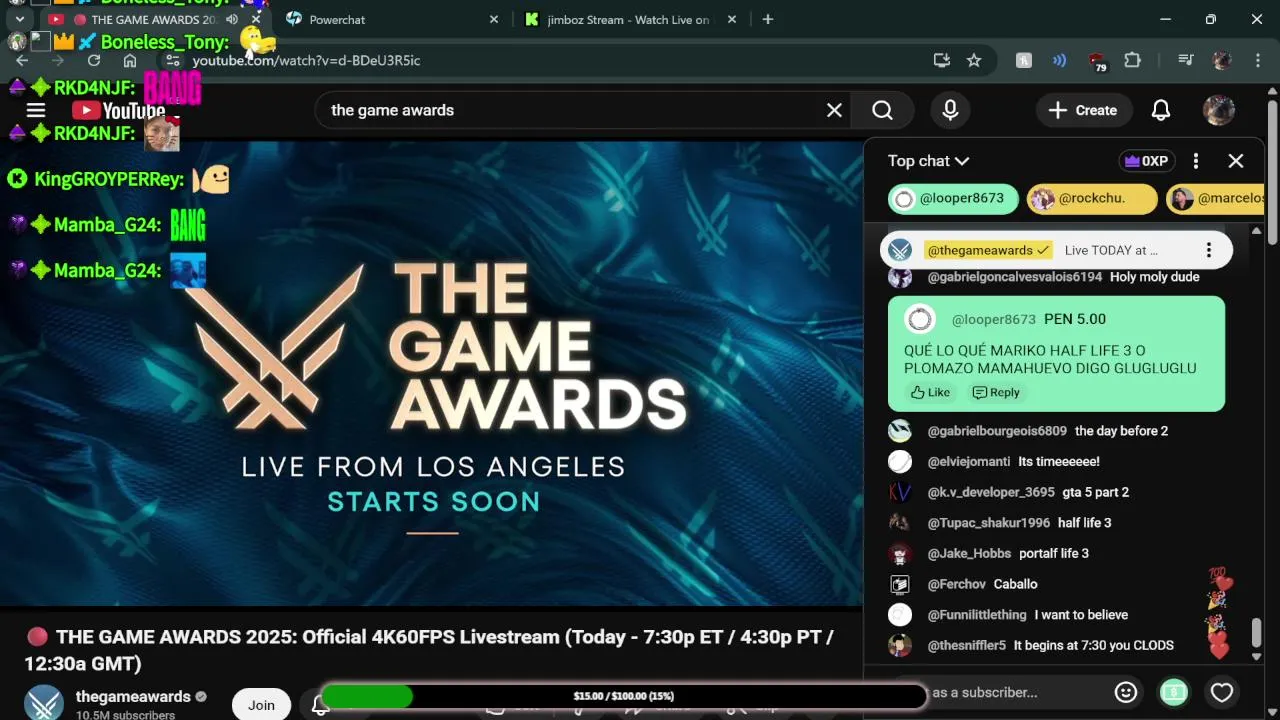
Task: Close the Powerchat tab
Action: [x=493, y=19]
